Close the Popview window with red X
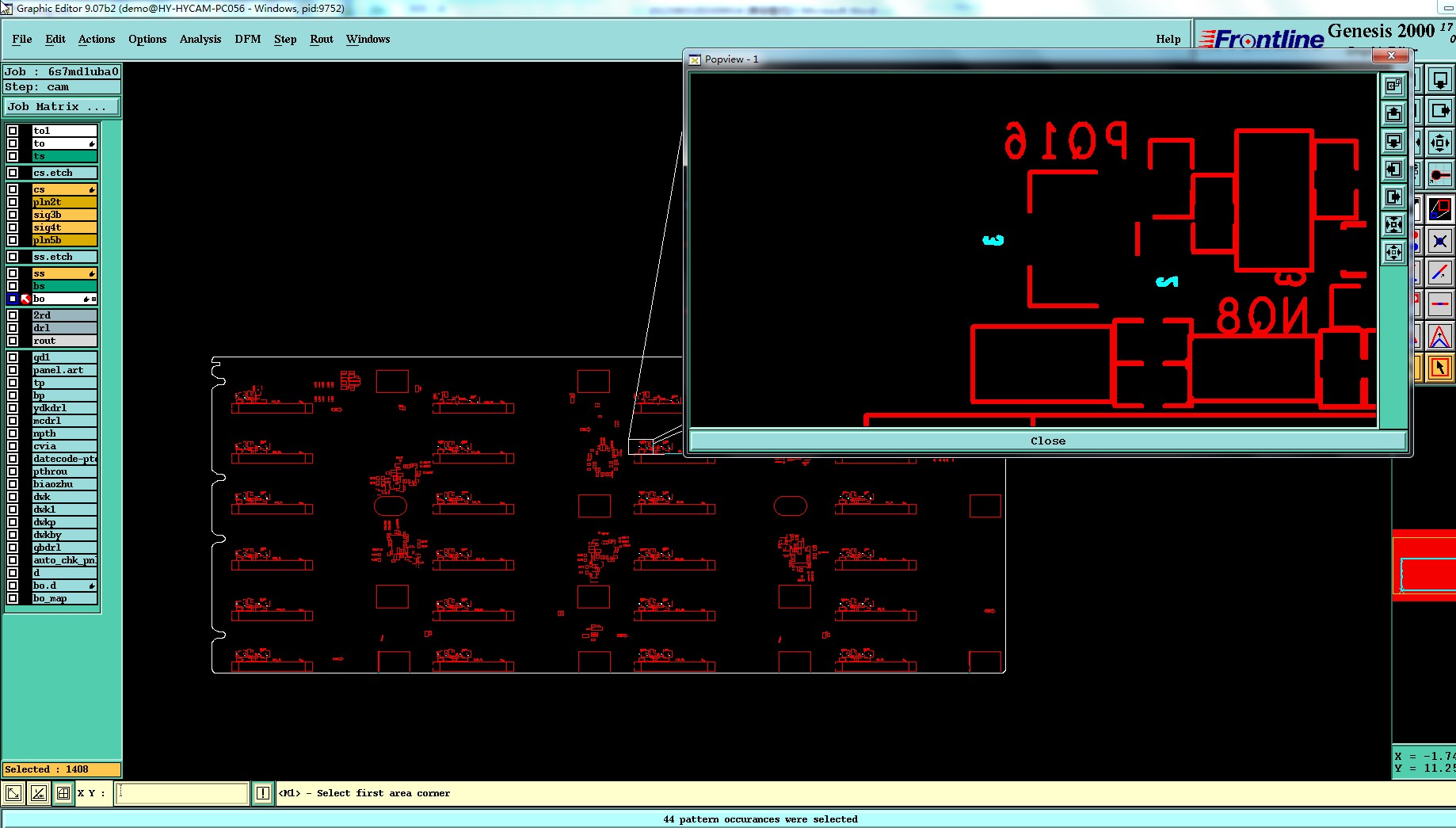Screen dimensions: 1456x828 [x=1391, y=55]
